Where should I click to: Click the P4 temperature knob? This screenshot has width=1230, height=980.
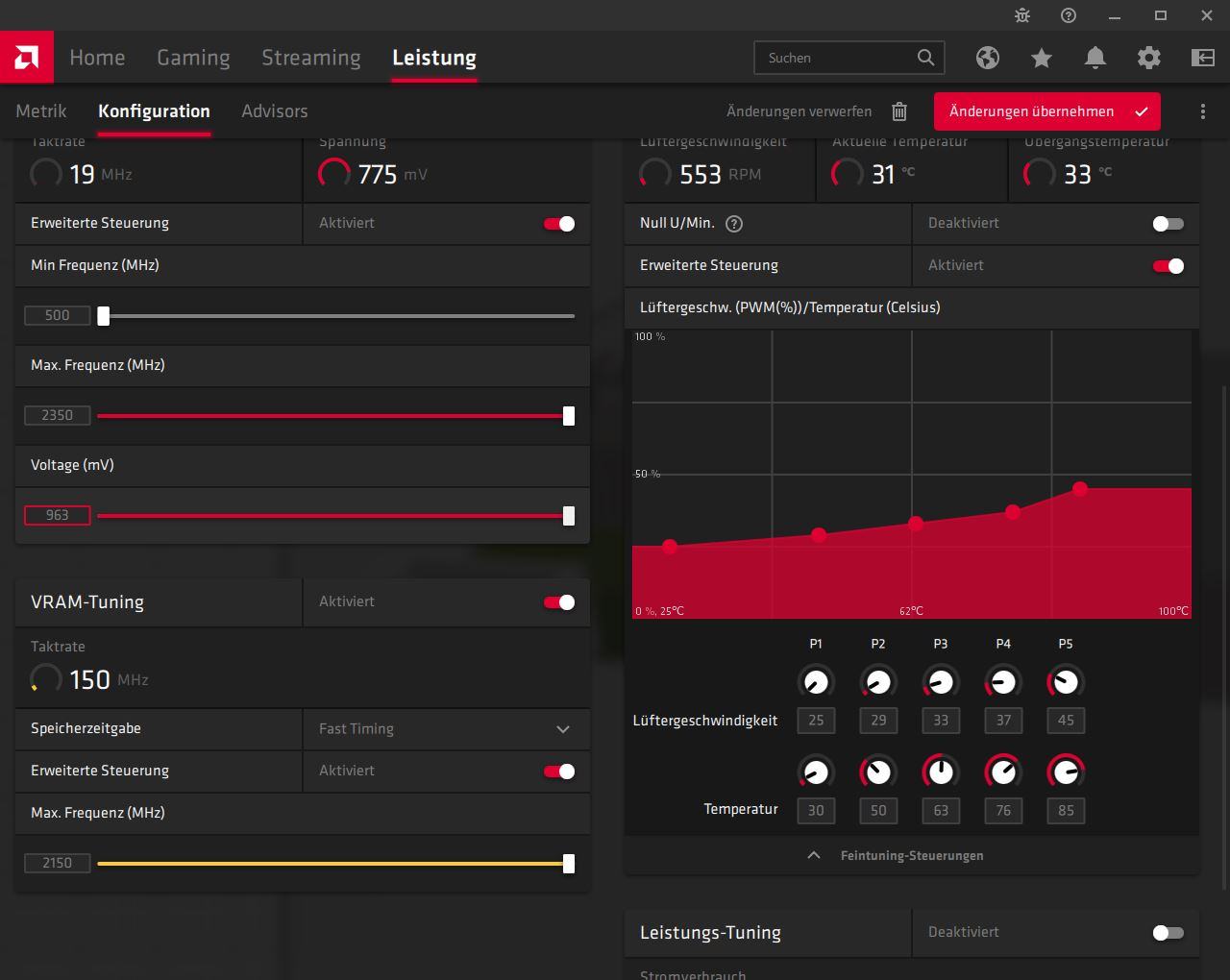tap(1003, 772)
